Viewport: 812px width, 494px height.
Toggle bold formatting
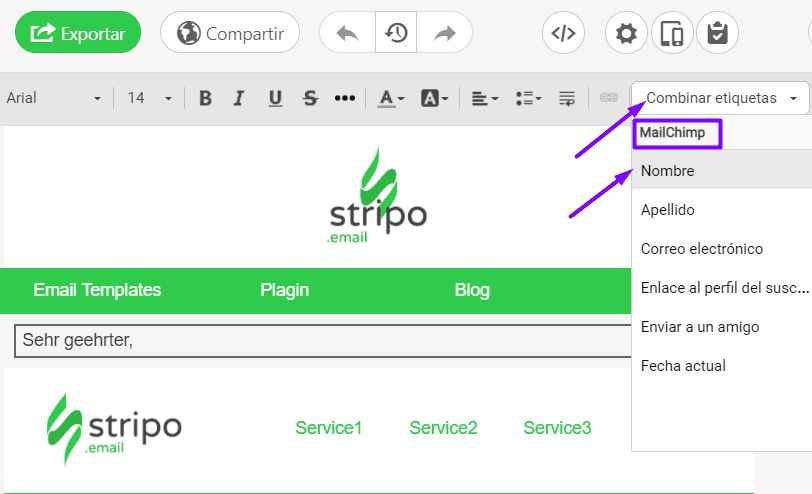tap(205, 98)
